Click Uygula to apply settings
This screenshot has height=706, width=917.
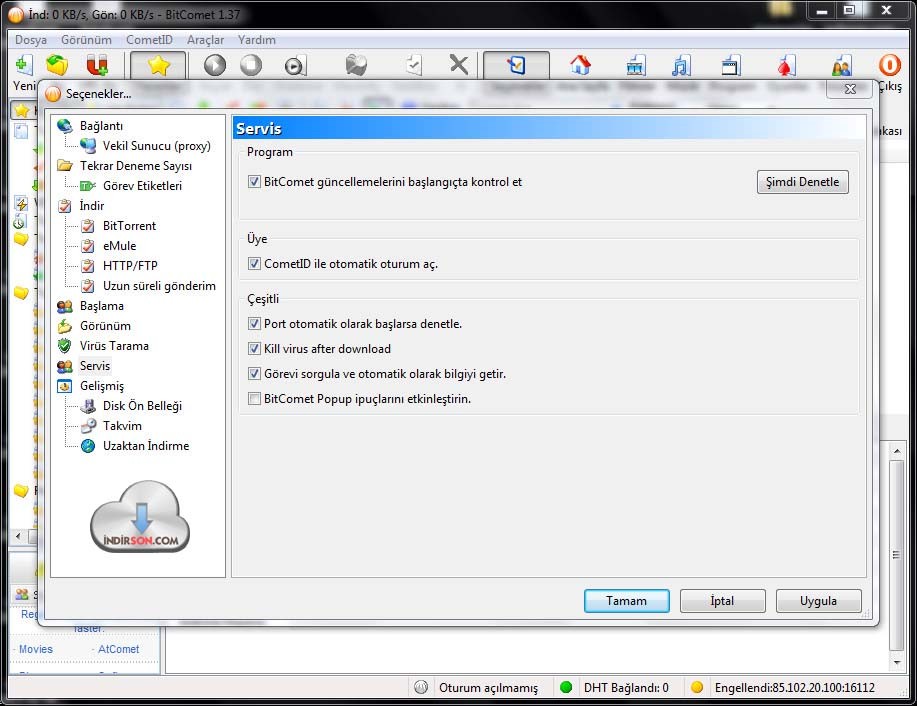point(818,601)
